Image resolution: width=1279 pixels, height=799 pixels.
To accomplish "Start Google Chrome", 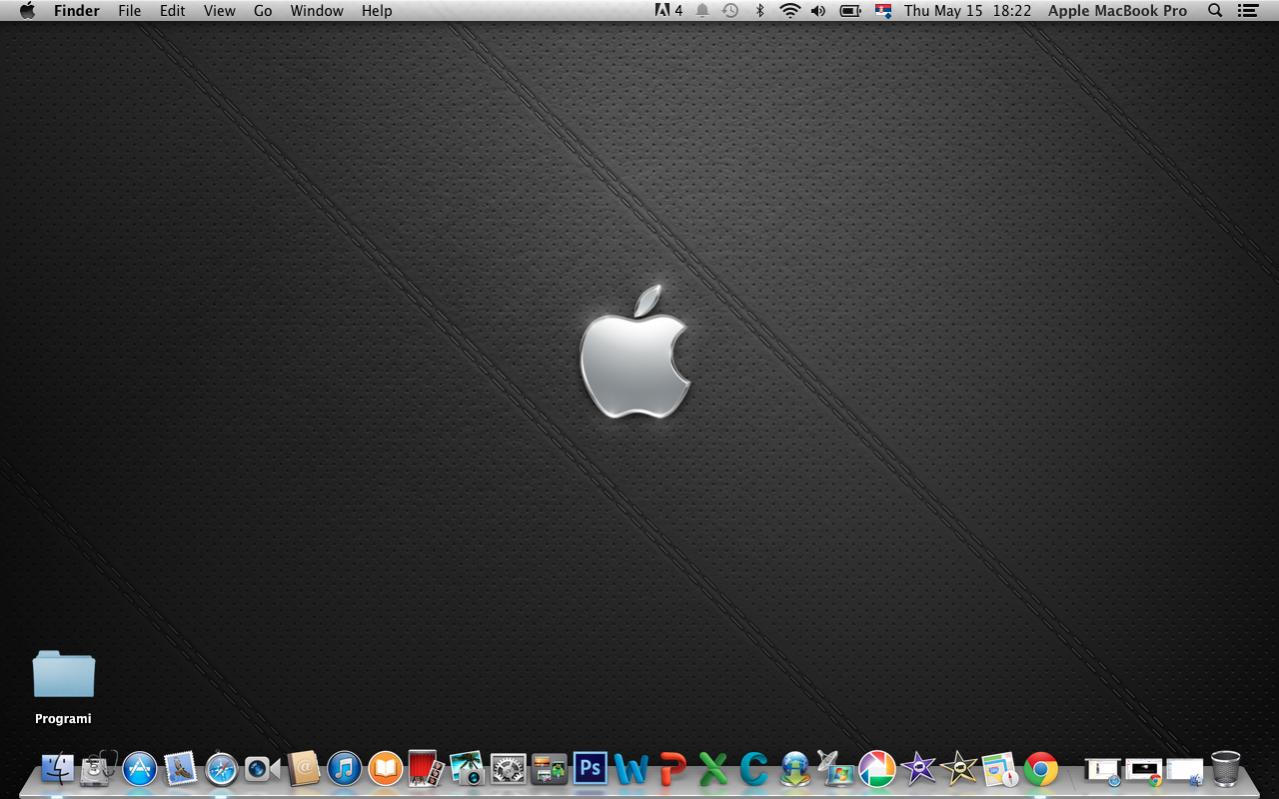I will pyautogui.click(x=1042, y=770).
